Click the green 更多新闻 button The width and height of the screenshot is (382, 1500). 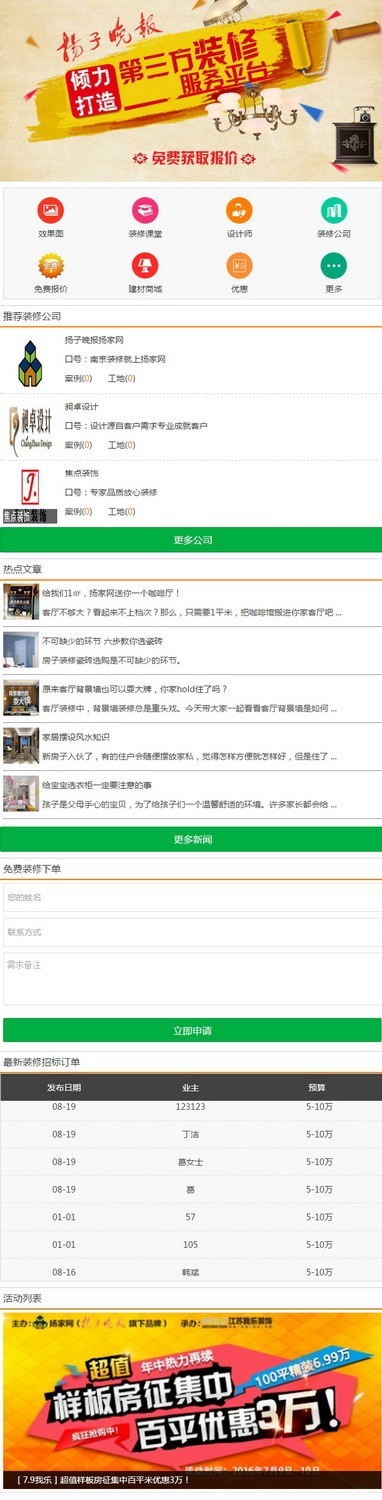[x=191, y=839]
